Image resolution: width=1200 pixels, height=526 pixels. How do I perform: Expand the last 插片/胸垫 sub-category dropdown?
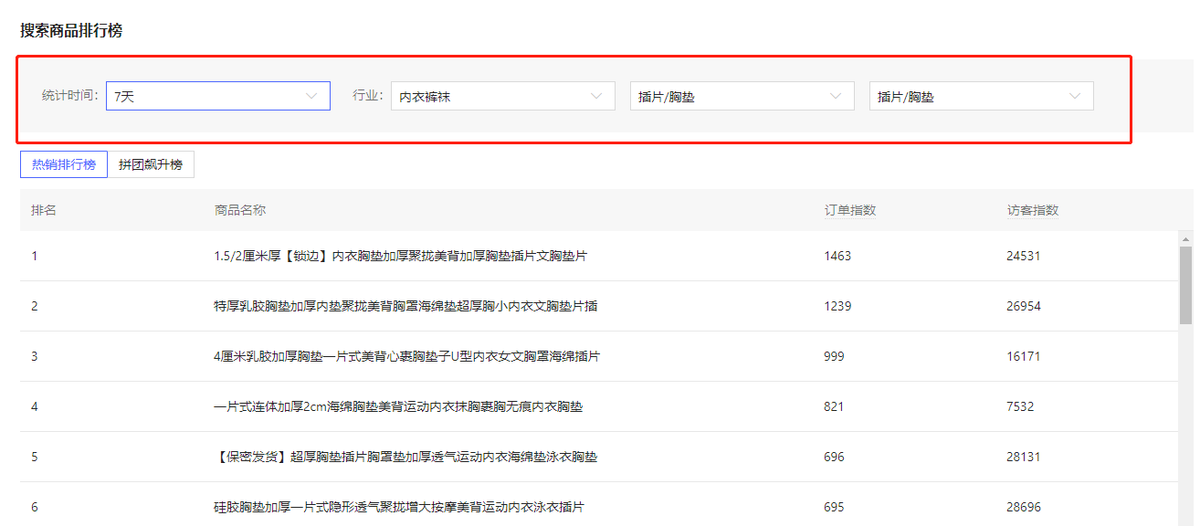point(981,96)
